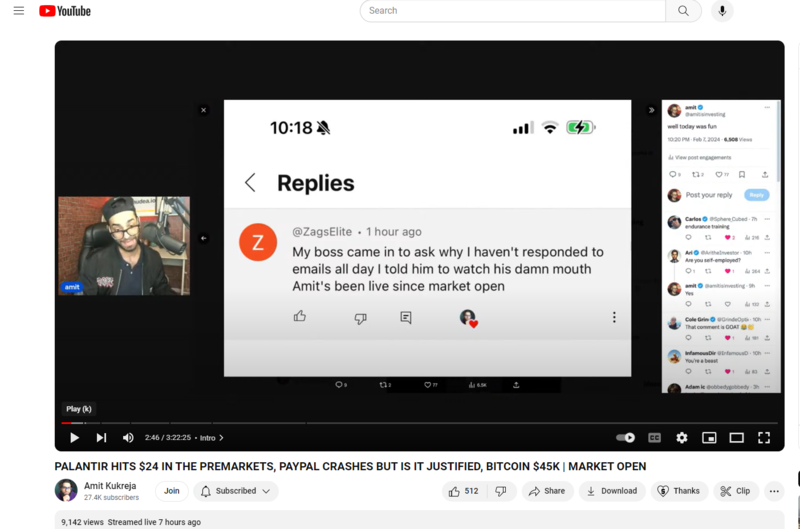800x529 pixels.
Task: Download the video
Action: coord(612,491)
